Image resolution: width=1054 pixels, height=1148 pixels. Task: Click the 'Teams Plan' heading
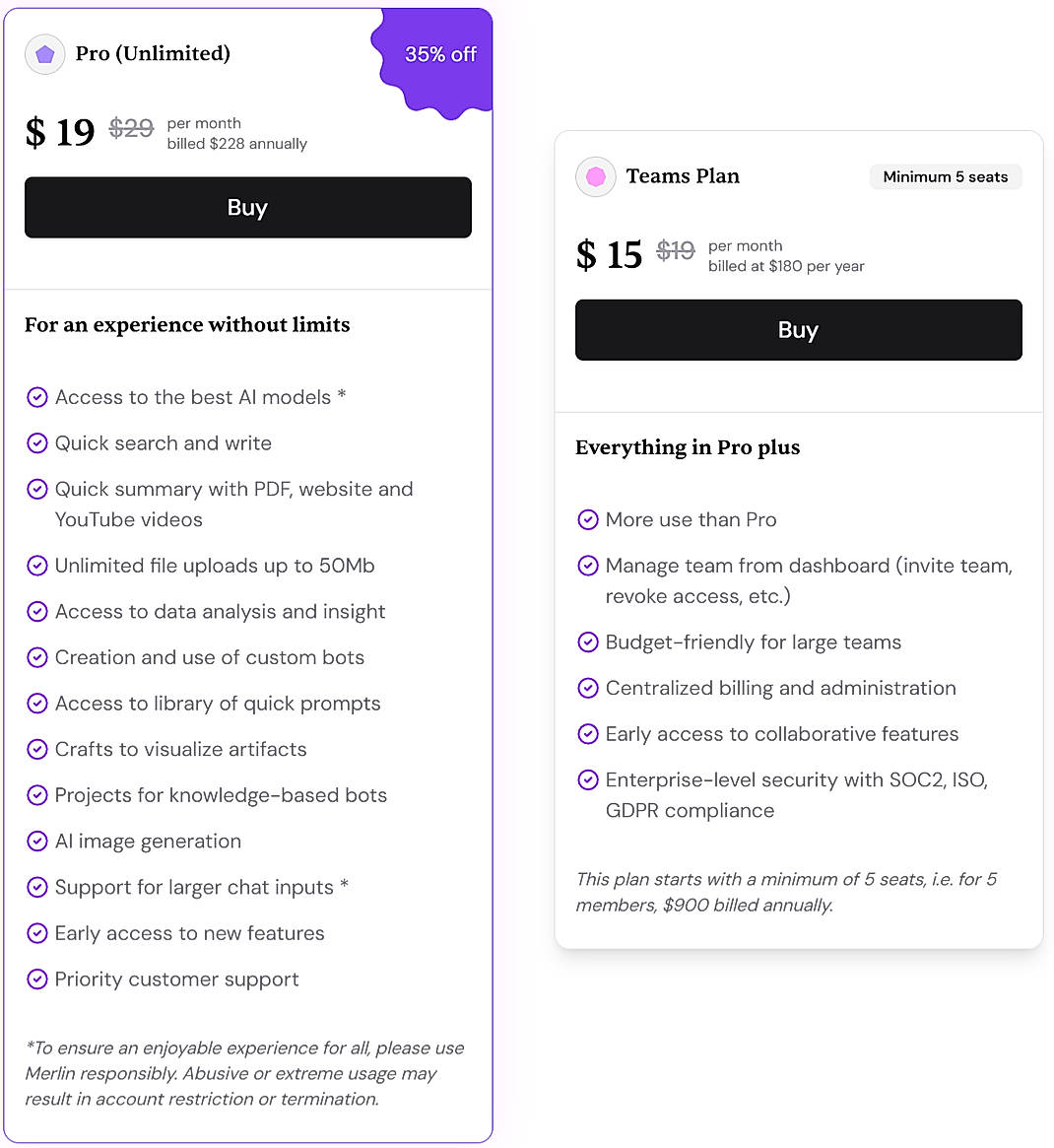684,175
